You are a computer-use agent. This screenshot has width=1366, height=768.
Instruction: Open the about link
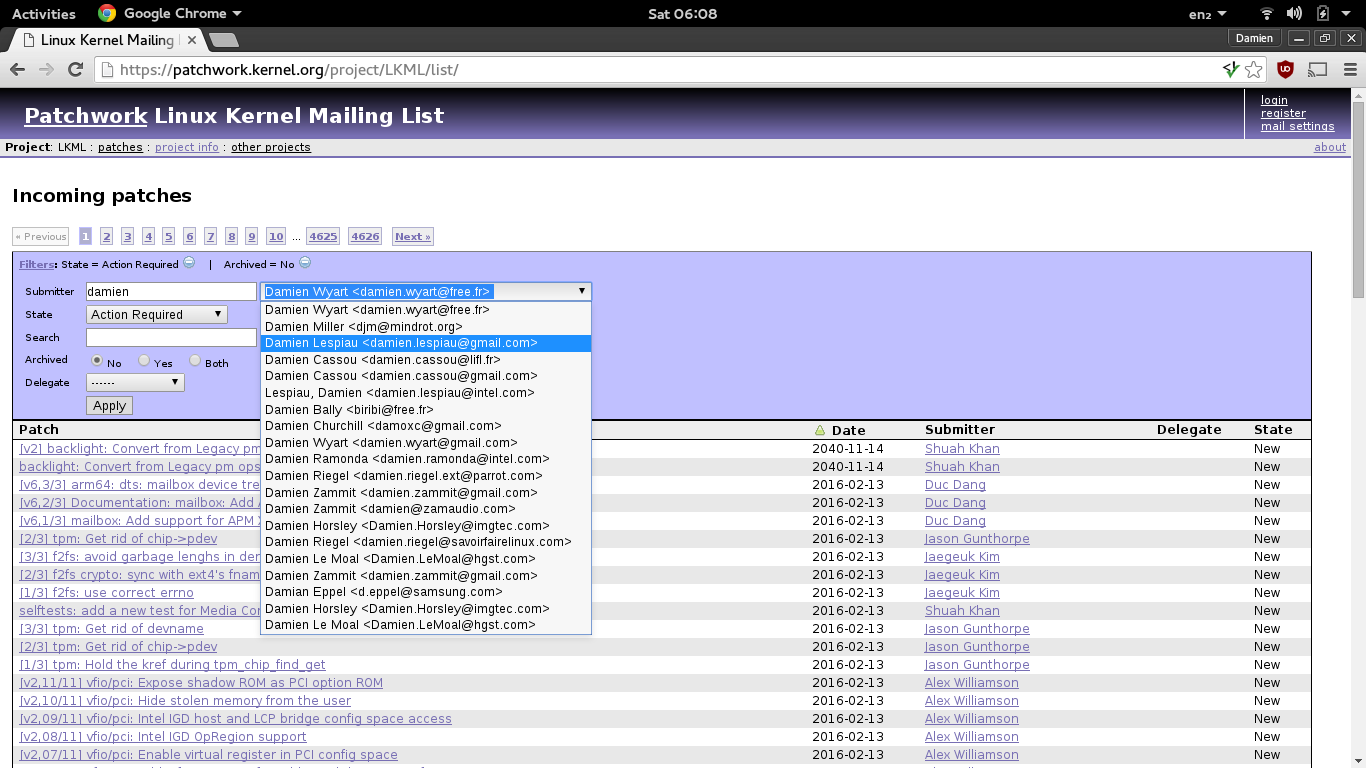click(x=1330, y=147)
